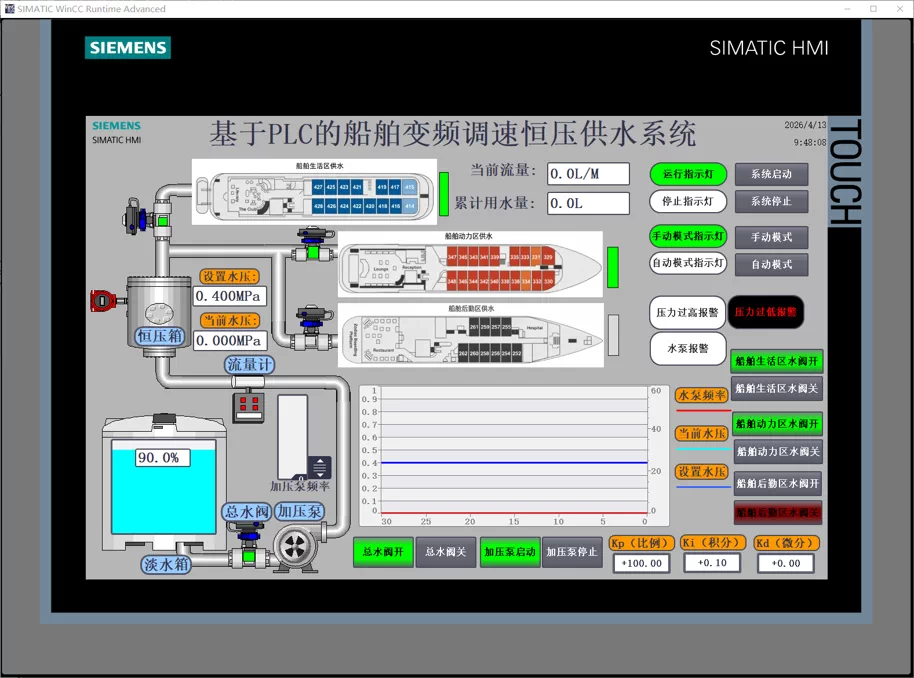Click the power area supply valve icon
914x678 pixels.
[314, 245]
